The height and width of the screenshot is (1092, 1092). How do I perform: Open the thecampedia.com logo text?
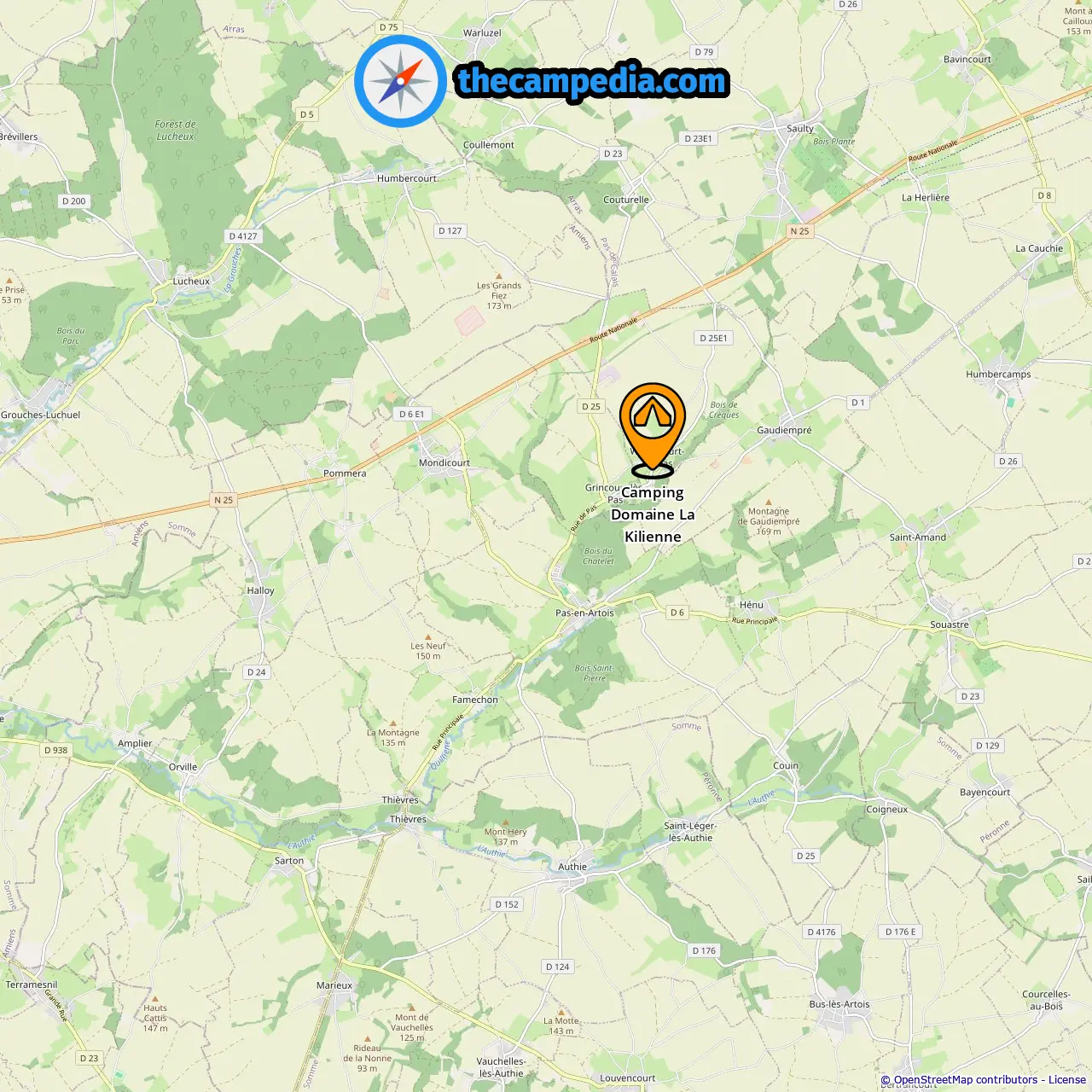pos(592,81)
